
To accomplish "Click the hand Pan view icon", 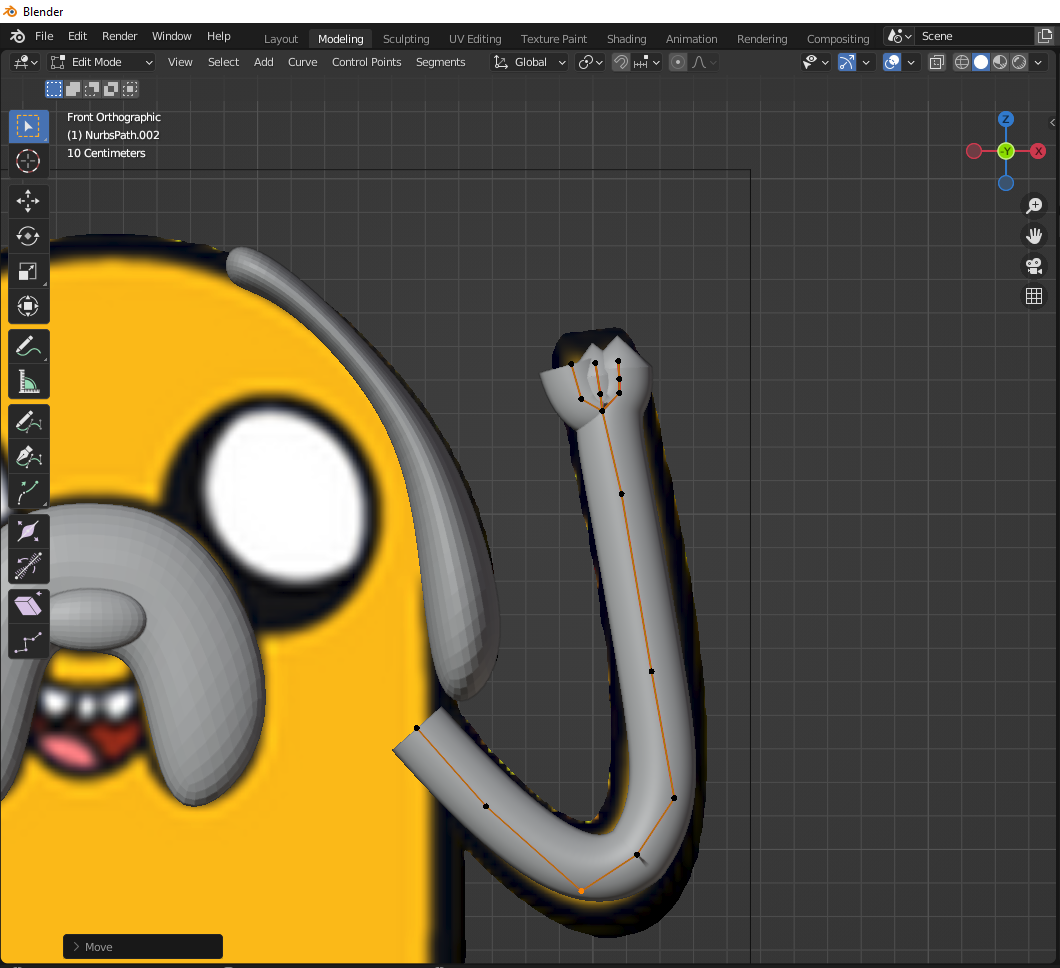I will click(x=1034, y=236).
